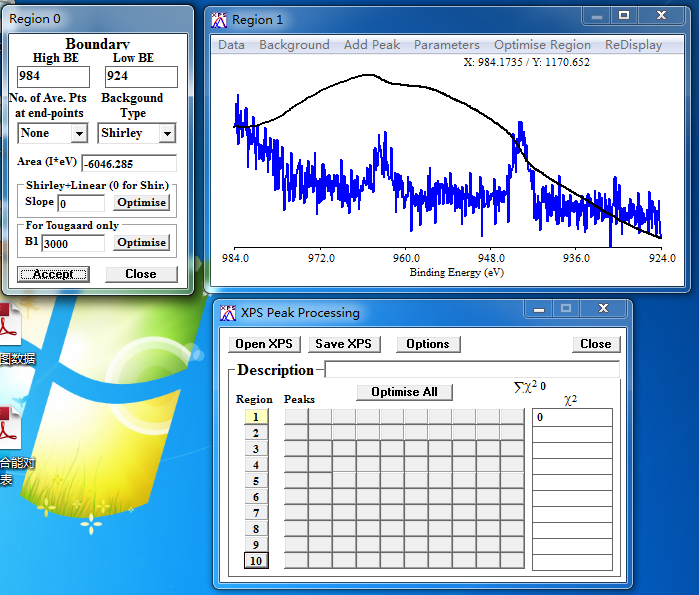Open the average points 'None' dropdown
The image size is (699, 595).
pos(79,134)
